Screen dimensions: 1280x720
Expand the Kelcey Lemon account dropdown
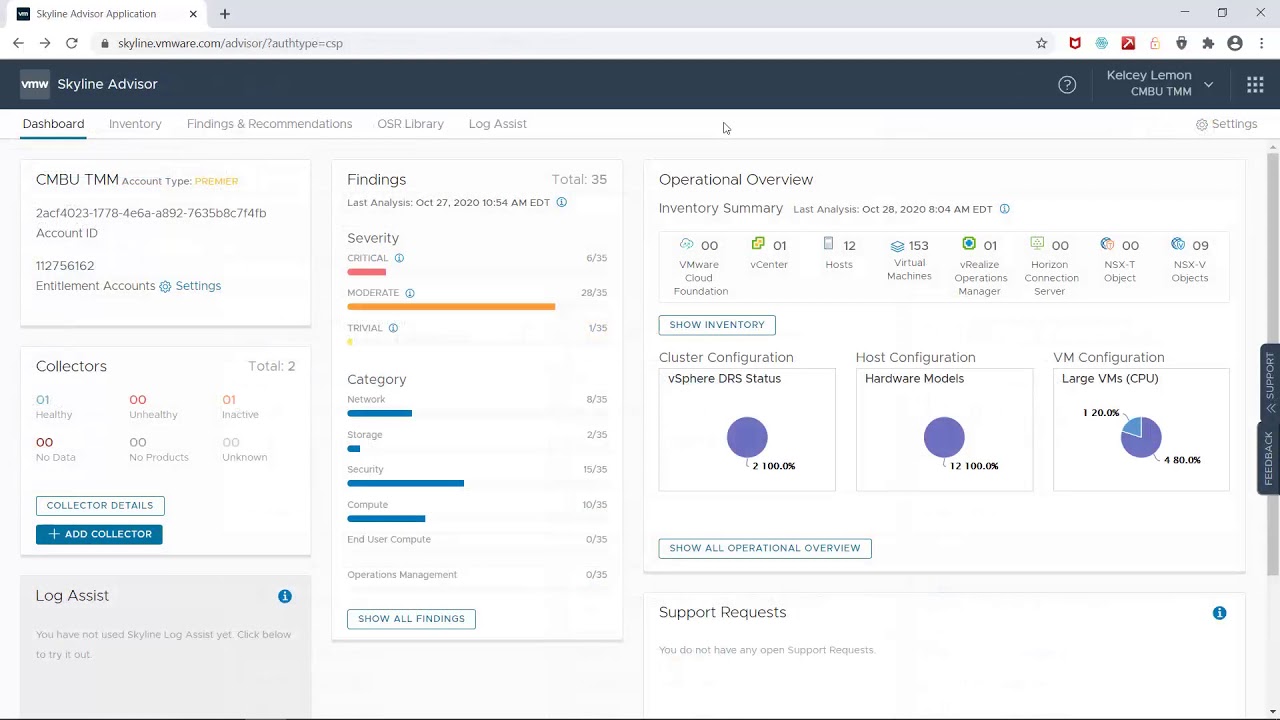1208,85
